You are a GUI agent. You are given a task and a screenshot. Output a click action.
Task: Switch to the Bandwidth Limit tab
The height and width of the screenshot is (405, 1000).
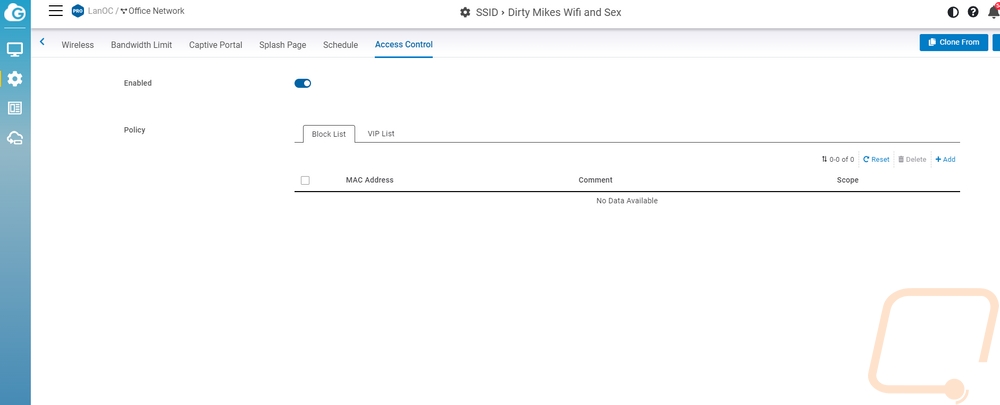pos(142,45)
